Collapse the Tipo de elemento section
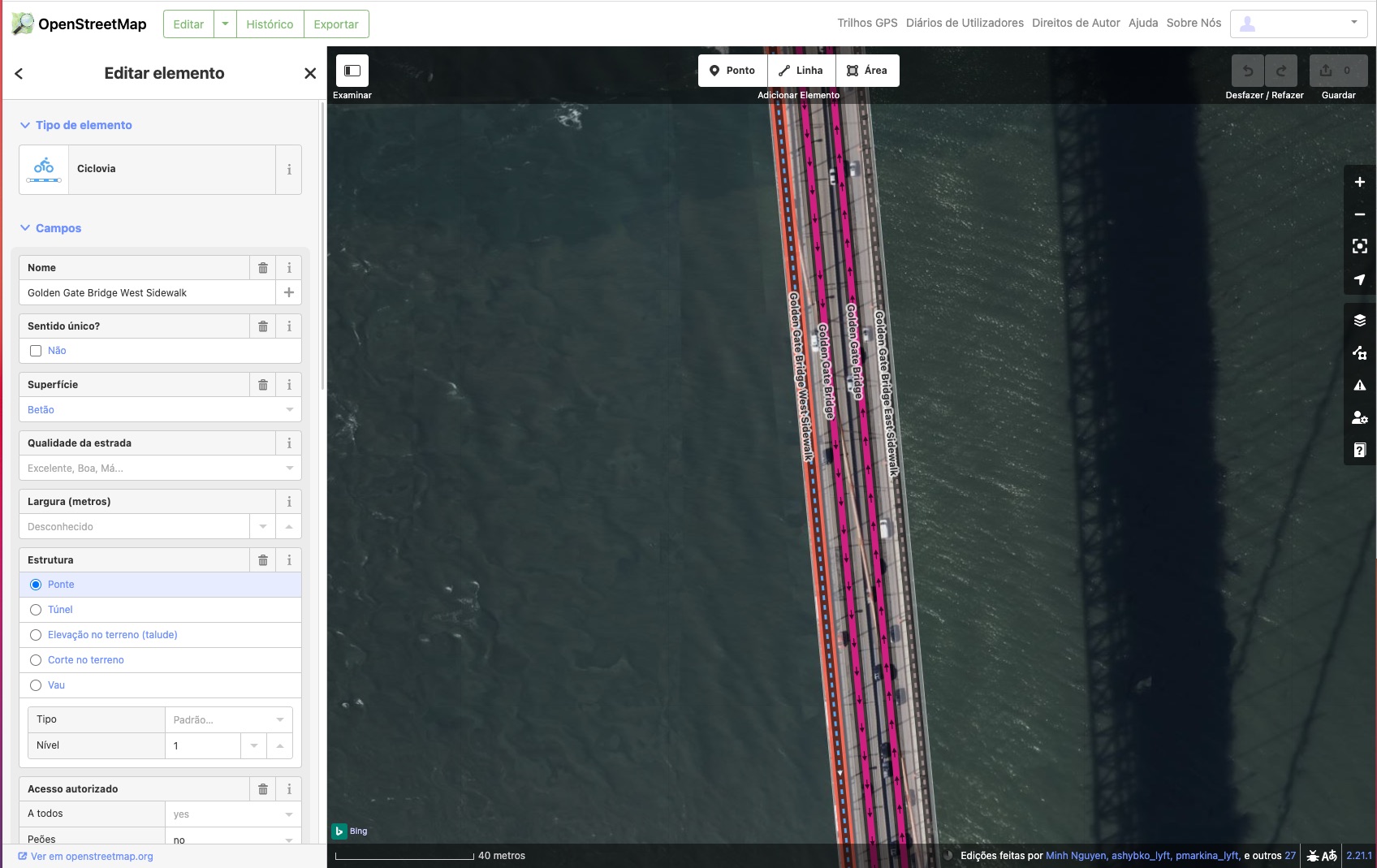Screen dimensions: 1377x868 pos(76,125)
